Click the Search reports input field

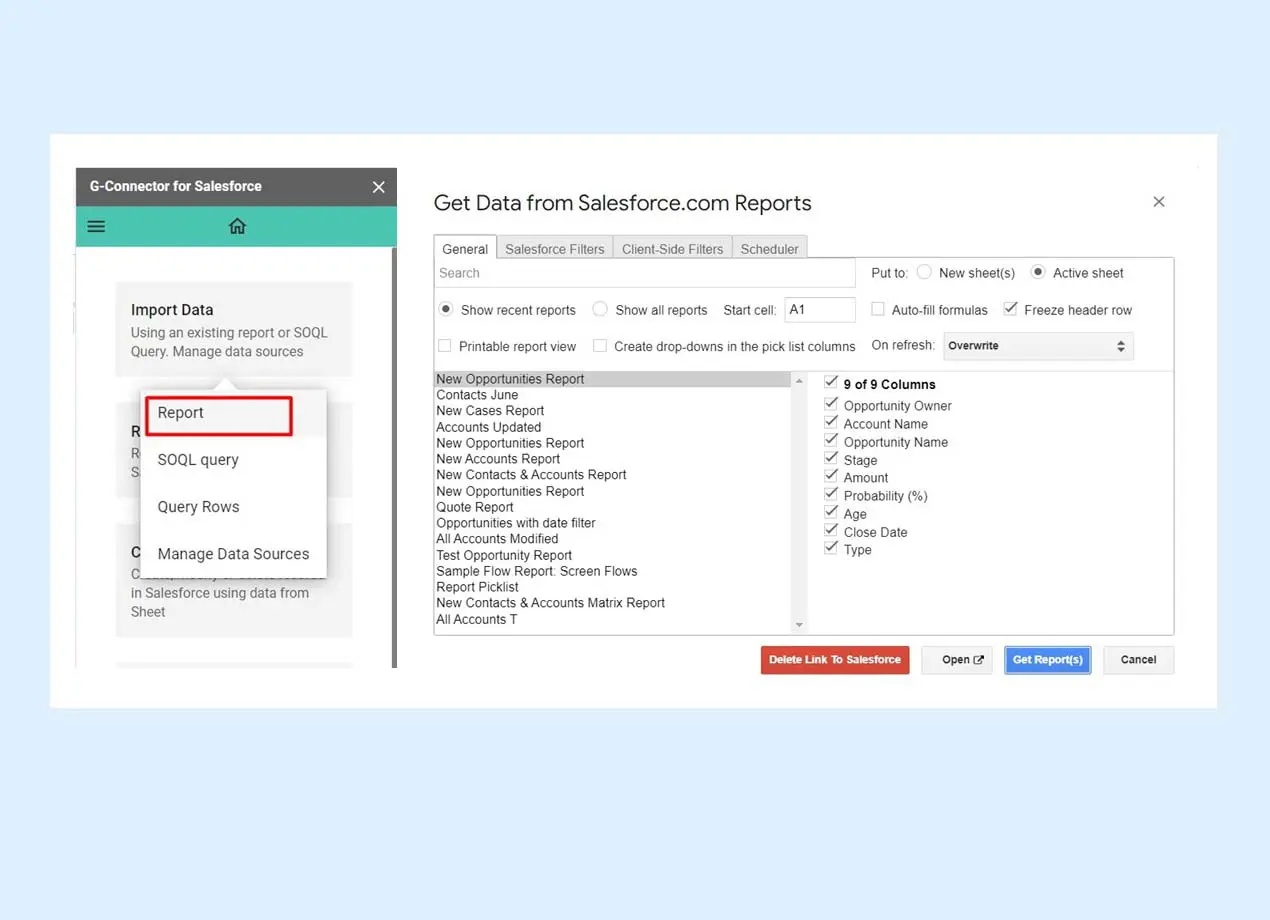645,273
